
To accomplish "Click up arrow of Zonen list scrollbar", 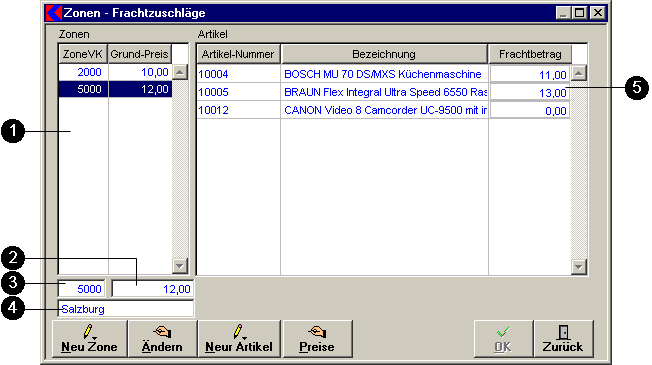I will click(x=180, y=72).
